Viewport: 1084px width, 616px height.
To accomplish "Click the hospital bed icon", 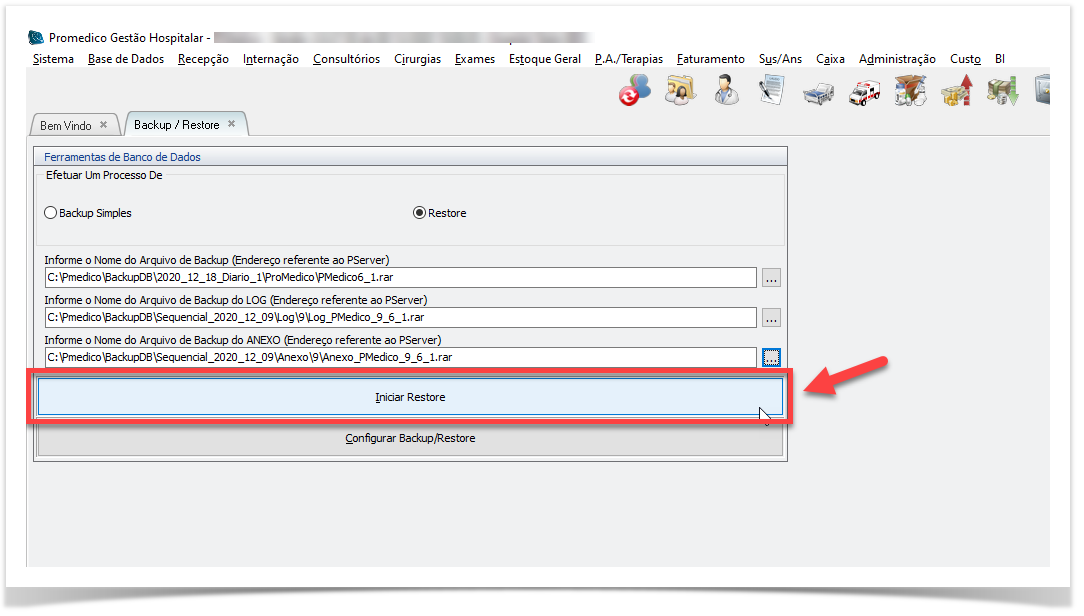I will 818,92.
